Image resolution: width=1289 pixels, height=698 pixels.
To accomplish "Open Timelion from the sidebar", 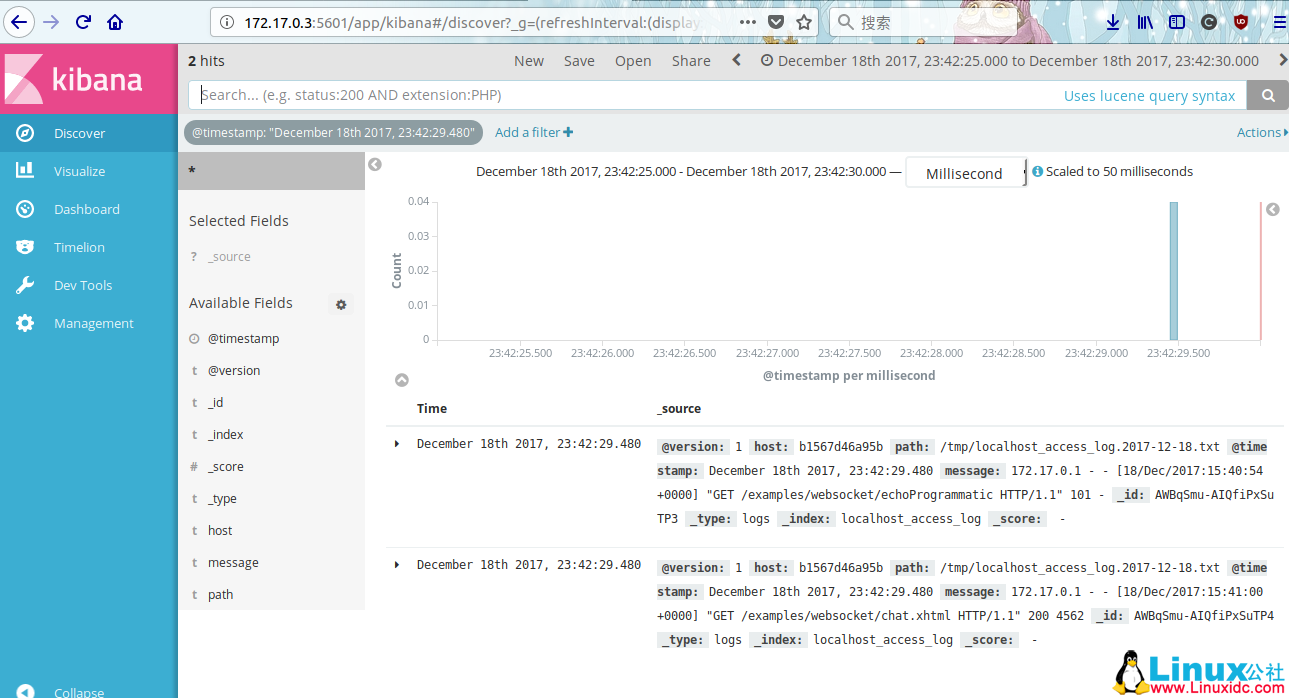I will tap(79, 246).
